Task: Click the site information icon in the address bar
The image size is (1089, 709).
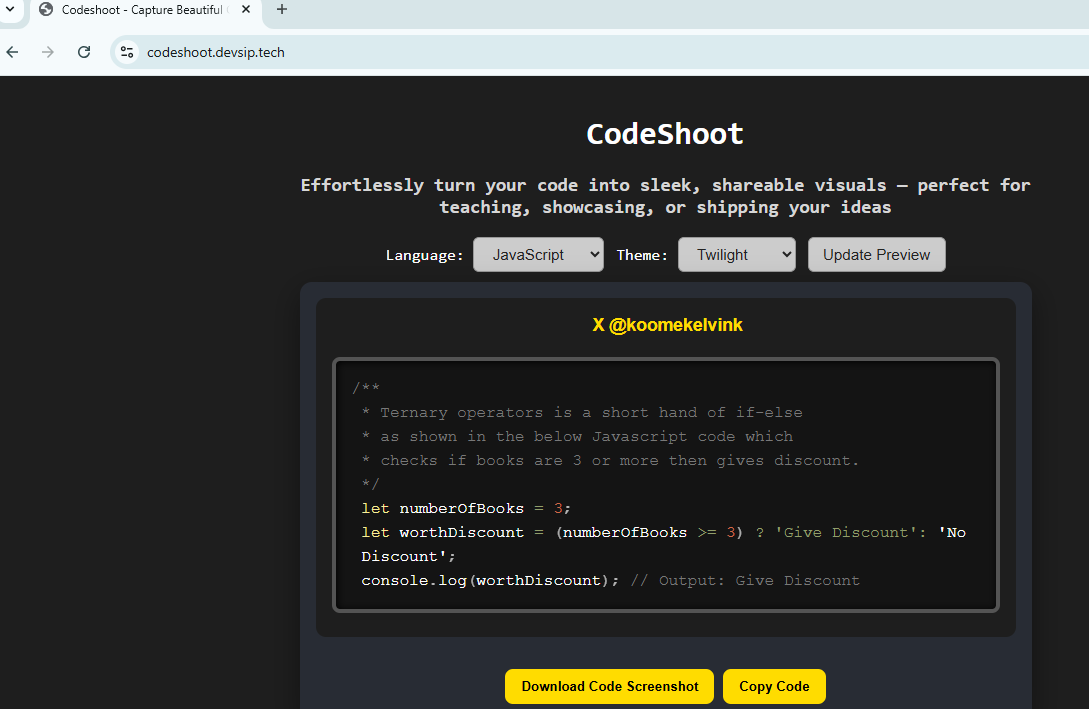Action: pos(126,51)
